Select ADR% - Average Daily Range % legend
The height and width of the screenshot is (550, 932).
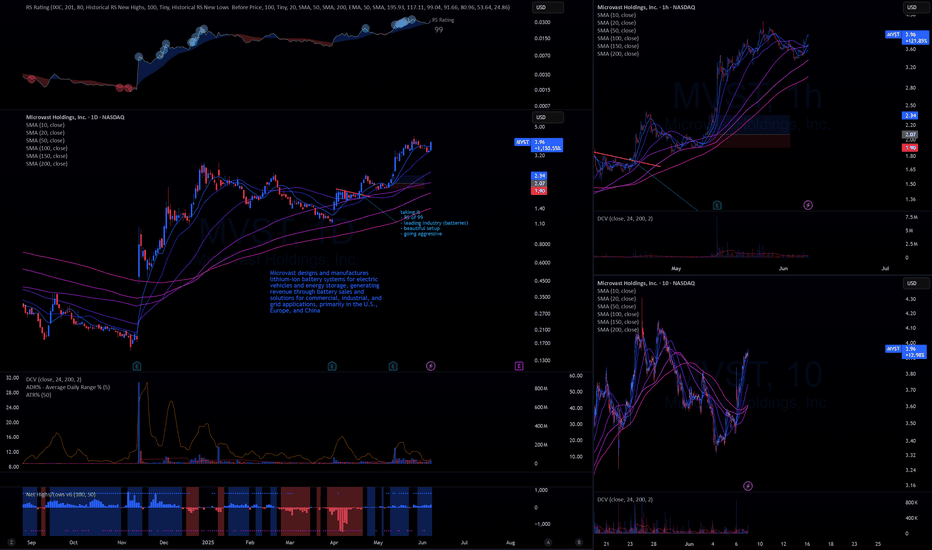(68, 387)
